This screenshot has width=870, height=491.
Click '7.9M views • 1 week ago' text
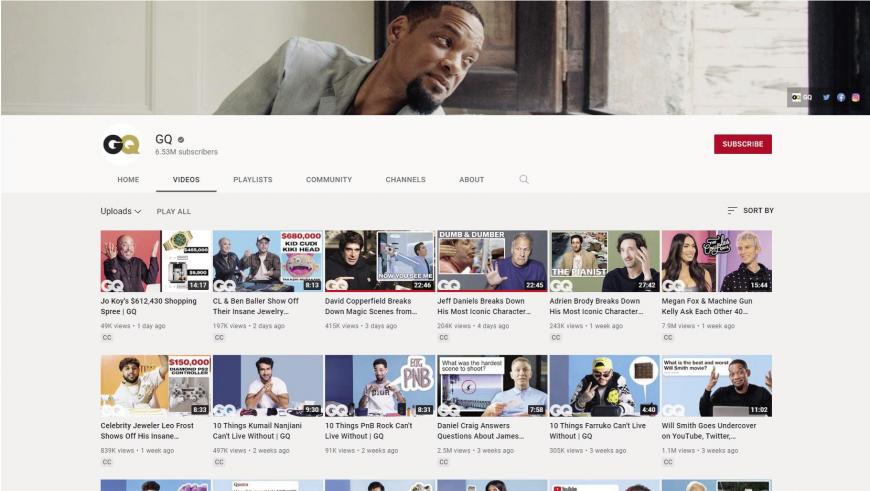click(x=698, y=326)
